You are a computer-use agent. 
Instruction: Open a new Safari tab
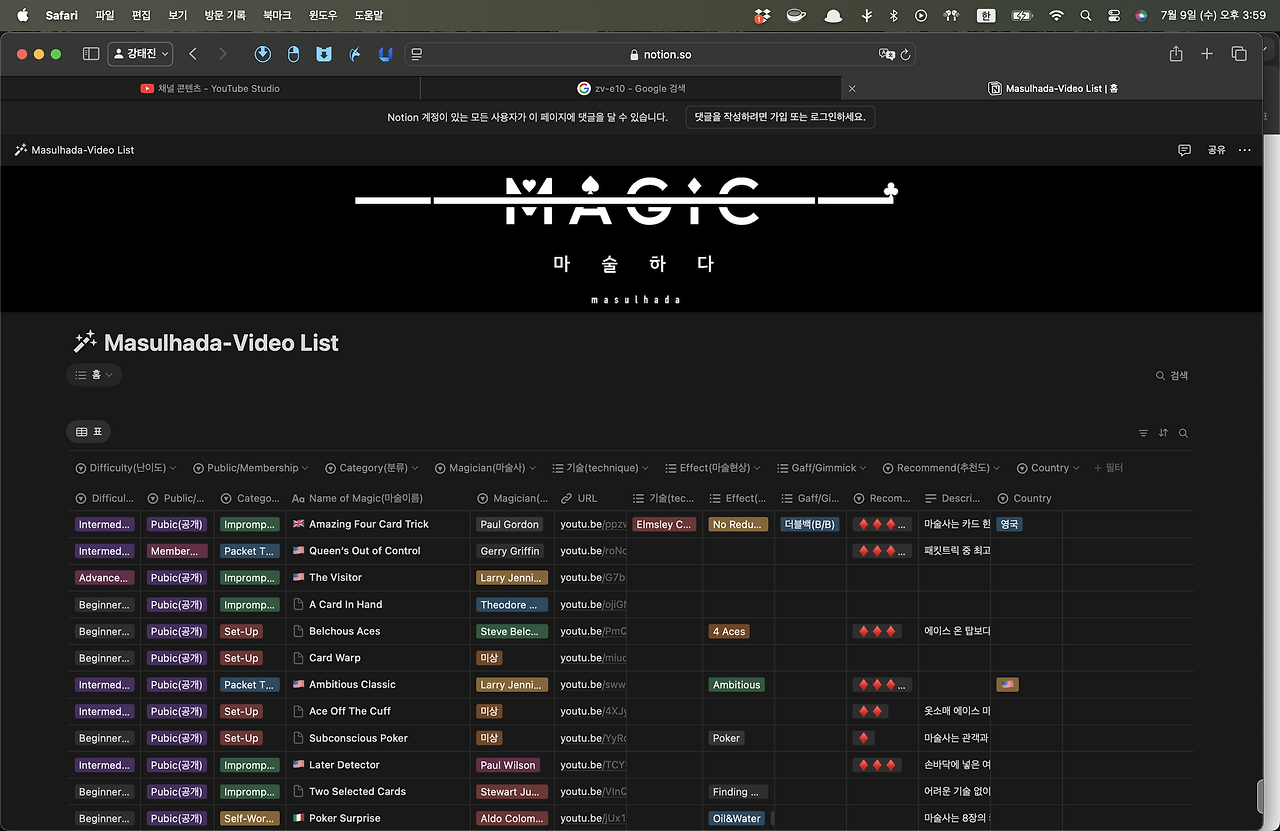pyautogui.click(x=1207, y=54)
